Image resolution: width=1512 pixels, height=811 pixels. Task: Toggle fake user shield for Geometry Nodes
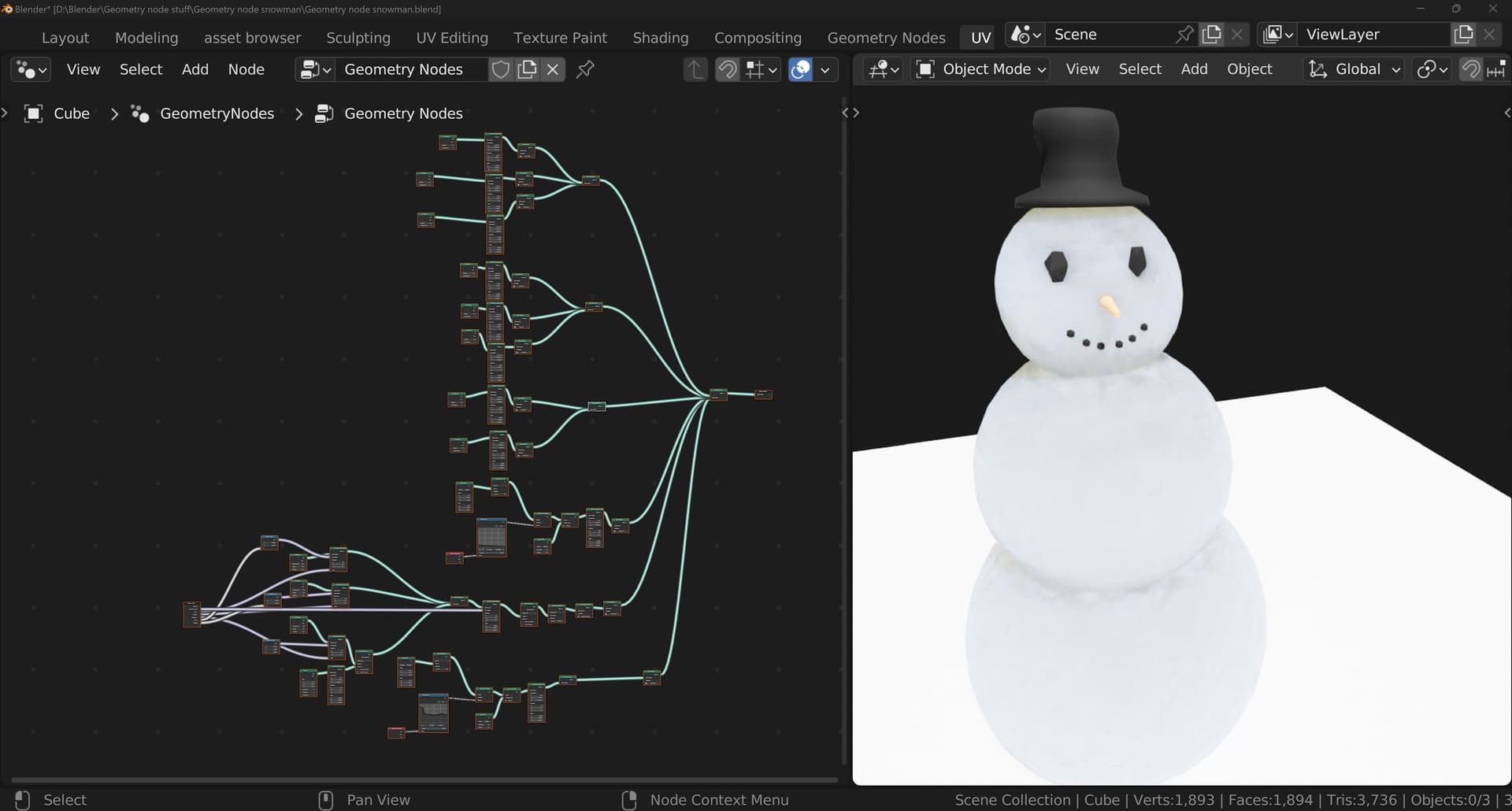pos(500,69)
